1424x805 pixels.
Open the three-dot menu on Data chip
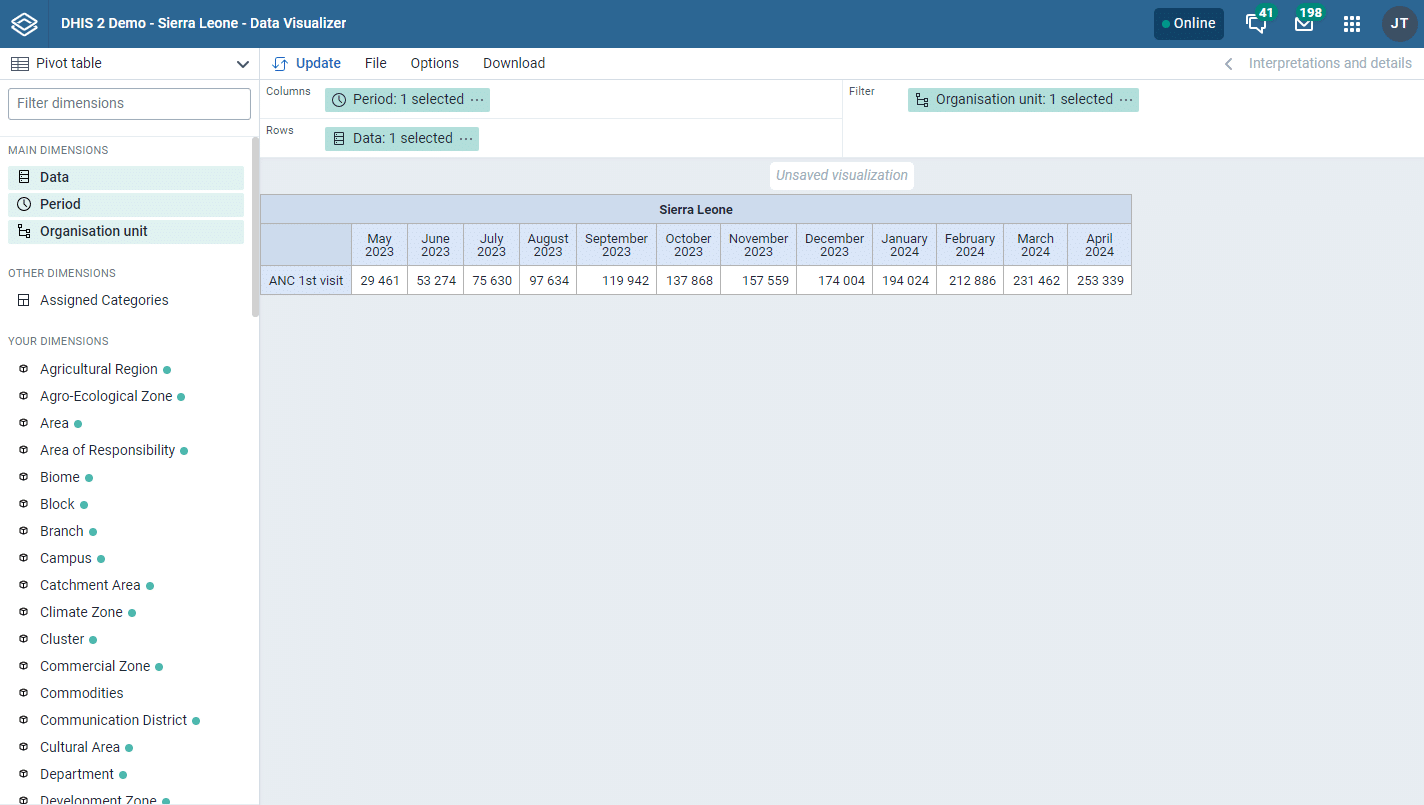[x=466, y=139]
